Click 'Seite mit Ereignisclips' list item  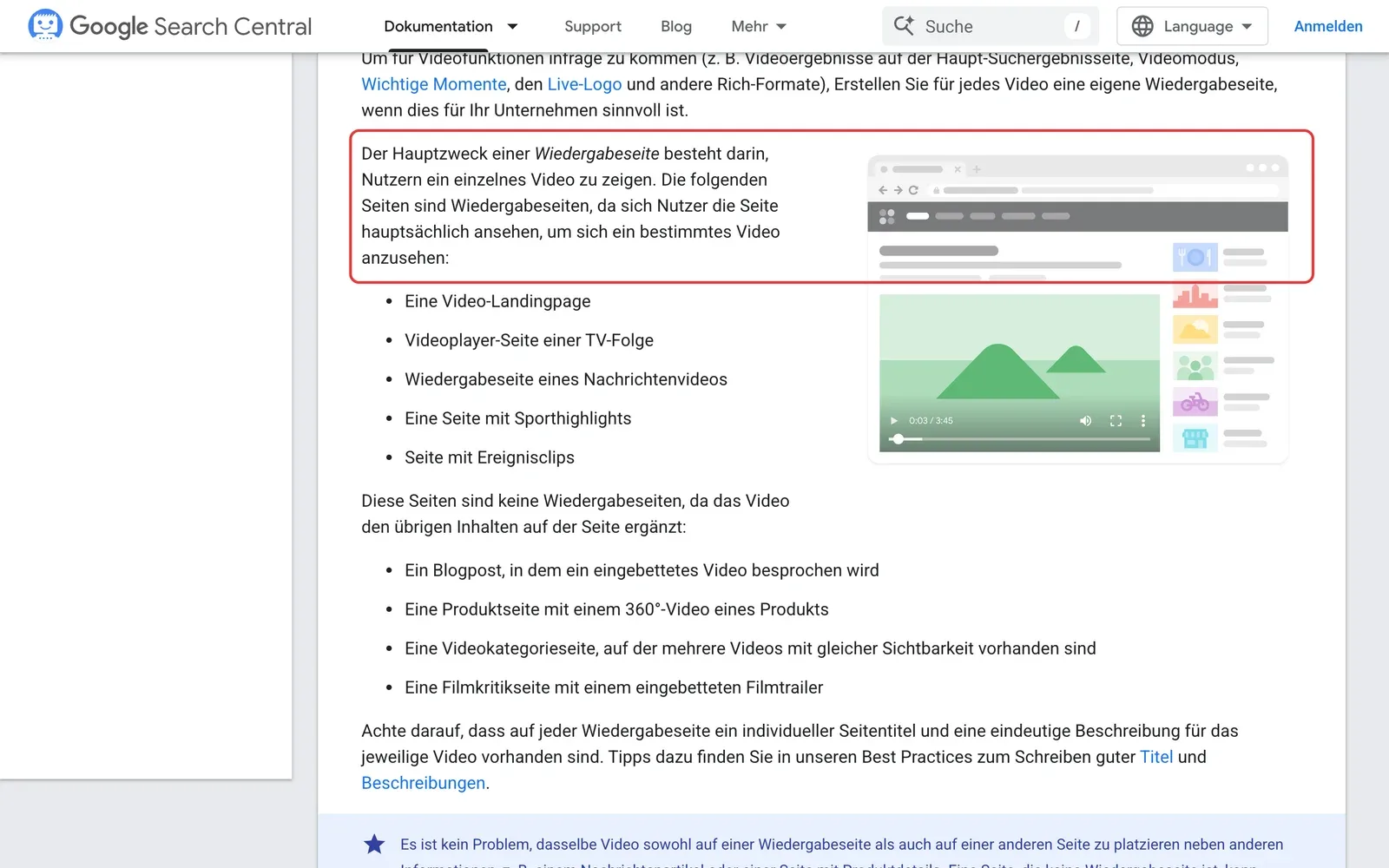coord(490,457)
